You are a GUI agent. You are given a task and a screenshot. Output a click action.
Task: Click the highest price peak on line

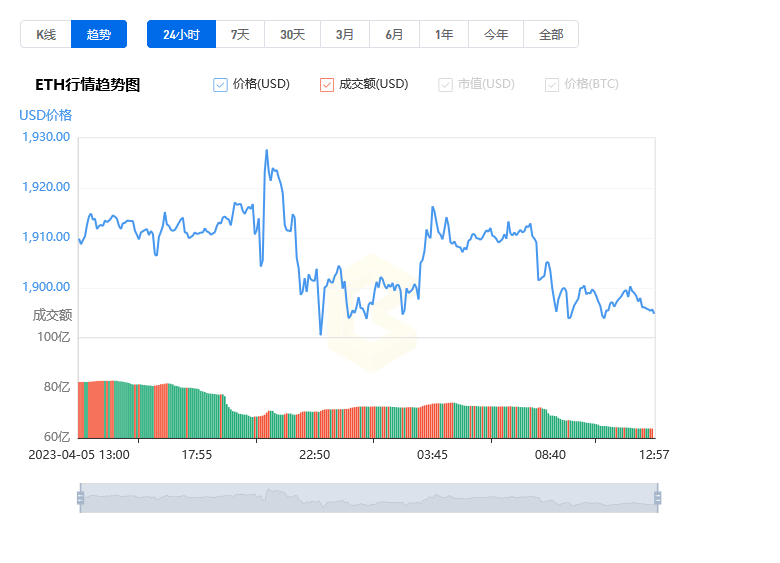coord(267,150)
